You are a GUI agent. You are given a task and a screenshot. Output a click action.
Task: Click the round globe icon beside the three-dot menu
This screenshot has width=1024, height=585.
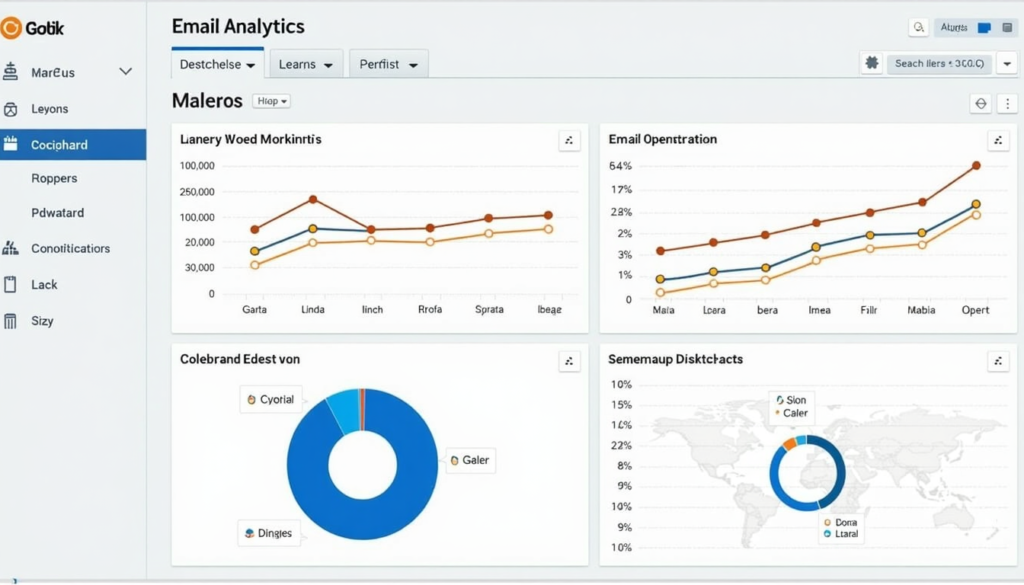point(980,103)
